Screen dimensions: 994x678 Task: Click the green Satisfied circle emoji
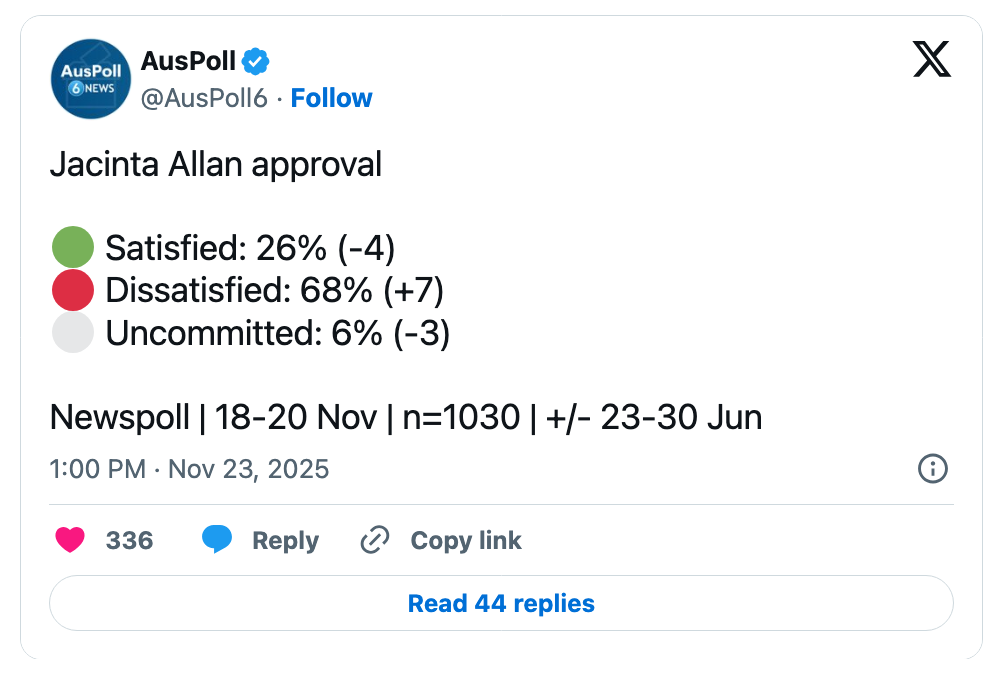tap(72, 247)
